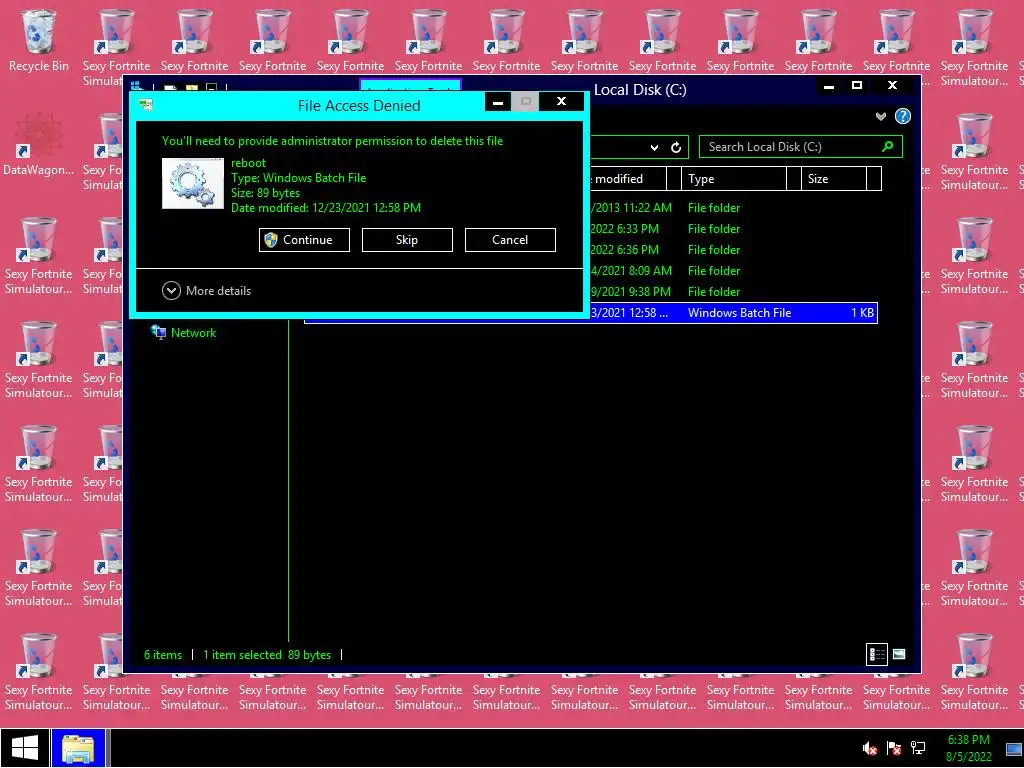1024x768 pixels.
Task: Click the network connection tray icon
Action: 918,748
